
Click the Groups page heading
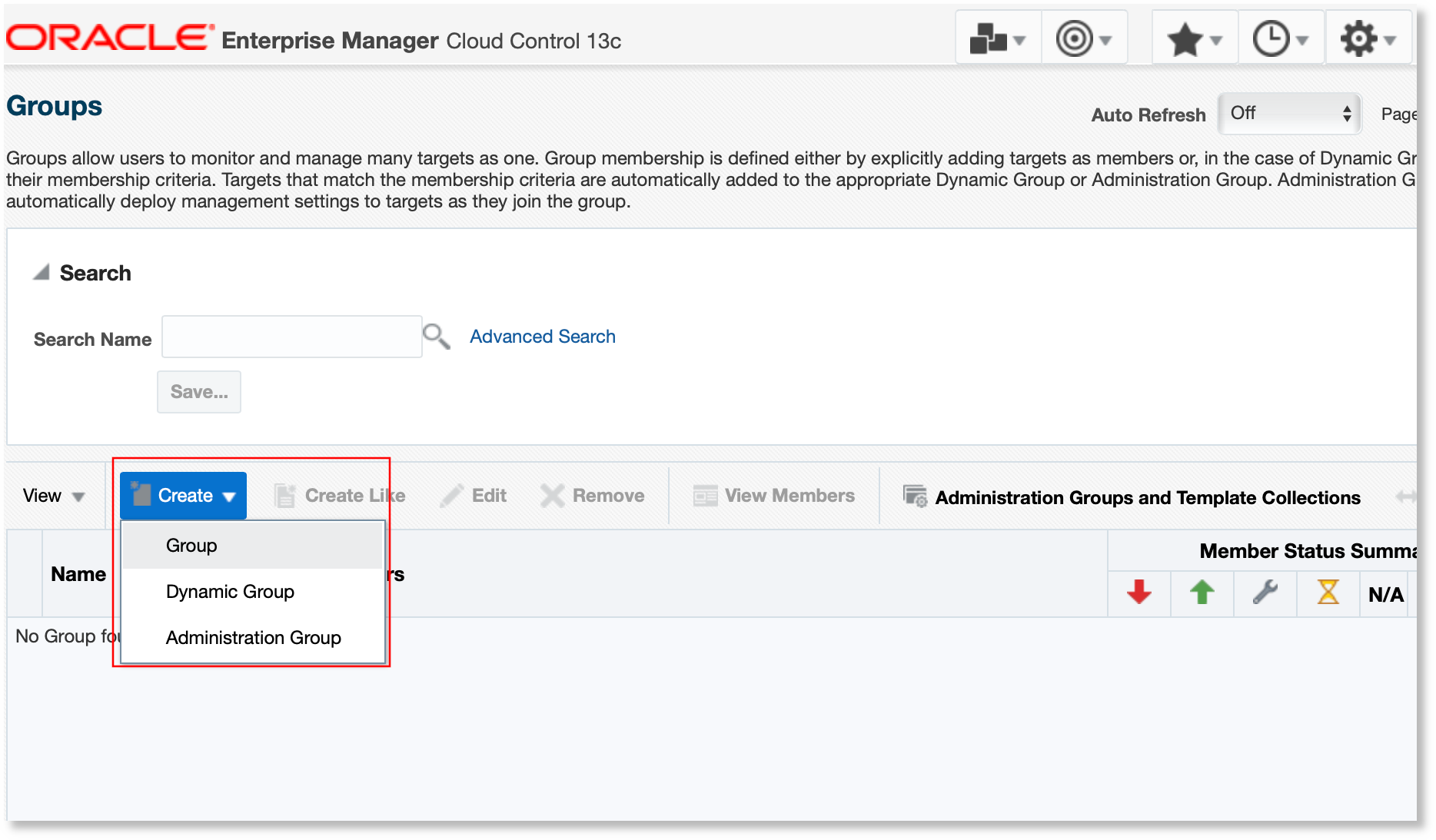pyautogui.click(x=55, y=106)
